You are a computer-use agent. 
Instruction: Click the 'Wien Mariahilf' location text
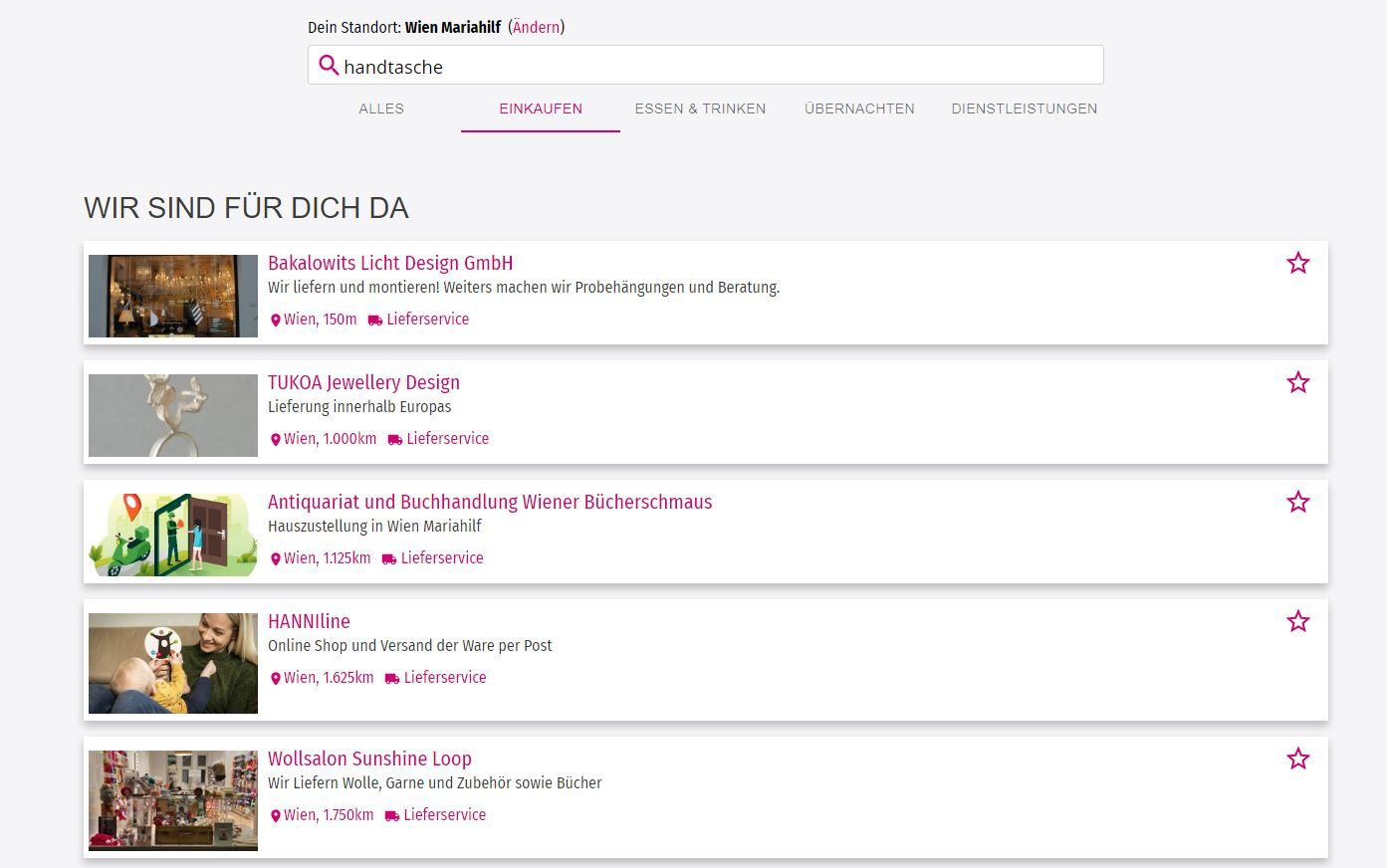[453, 27]
